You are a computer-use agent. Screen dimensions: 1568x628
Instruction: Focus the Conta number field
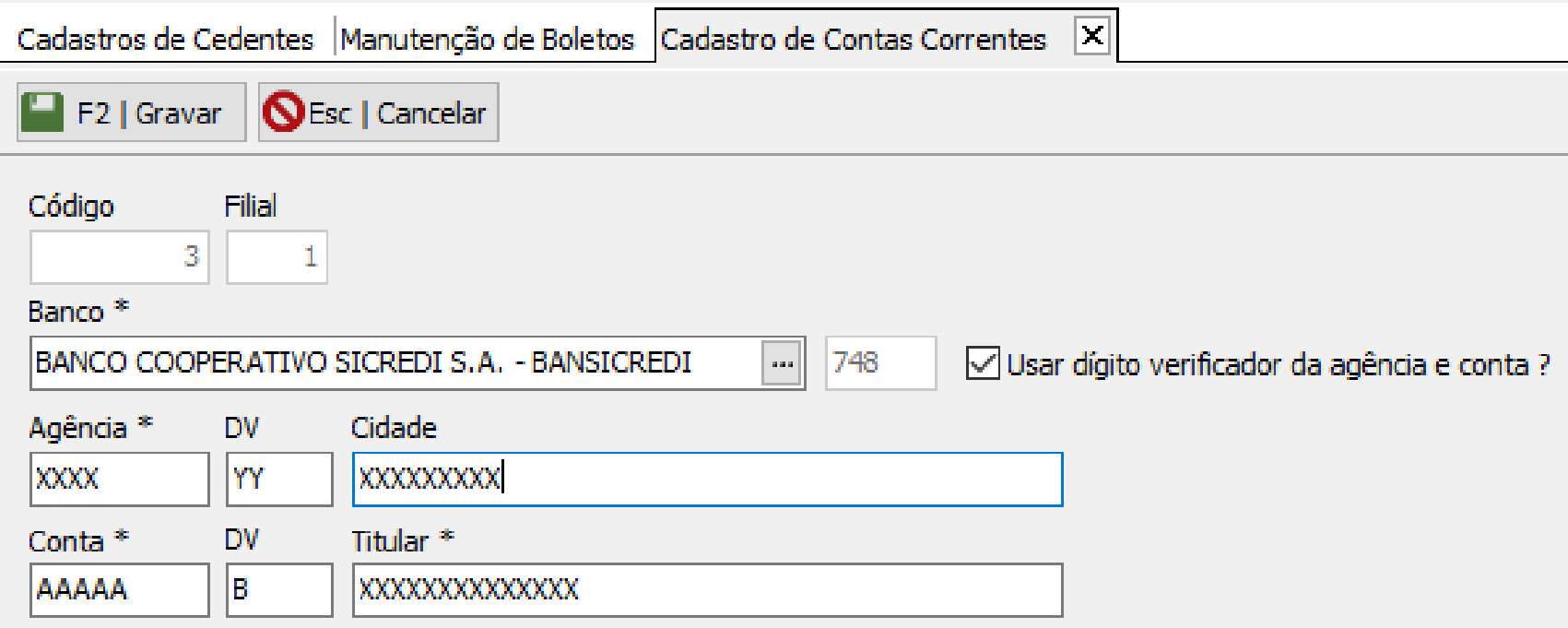pyautogui.click(x=119, y=589)
